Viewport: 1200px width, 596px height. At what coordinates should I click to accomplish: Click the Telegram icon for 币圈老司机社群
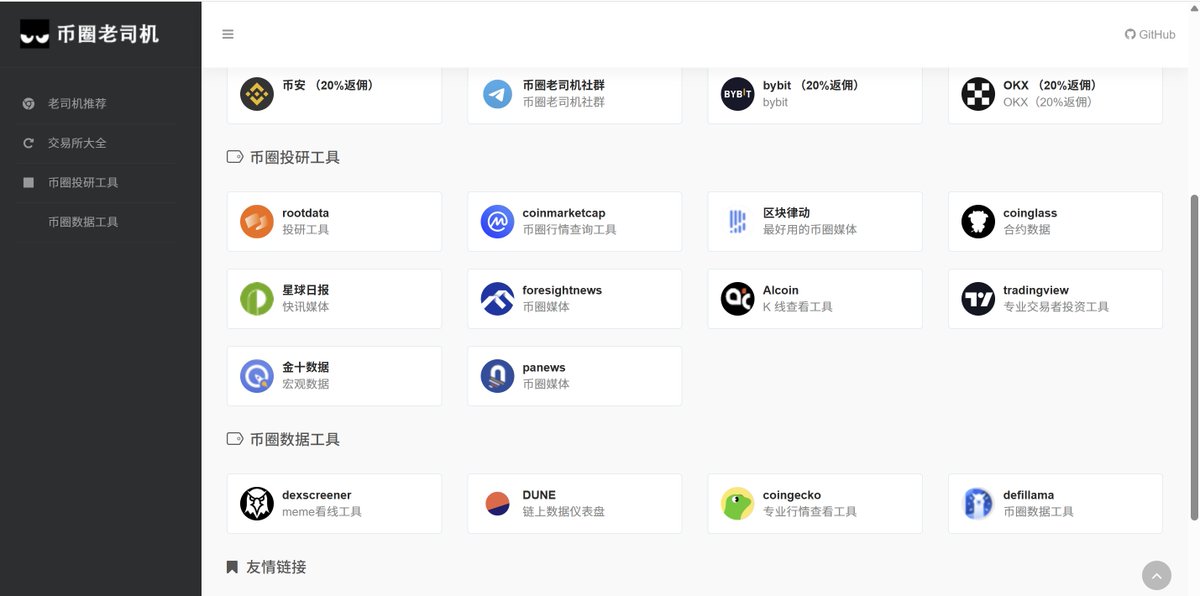[497, 94]
